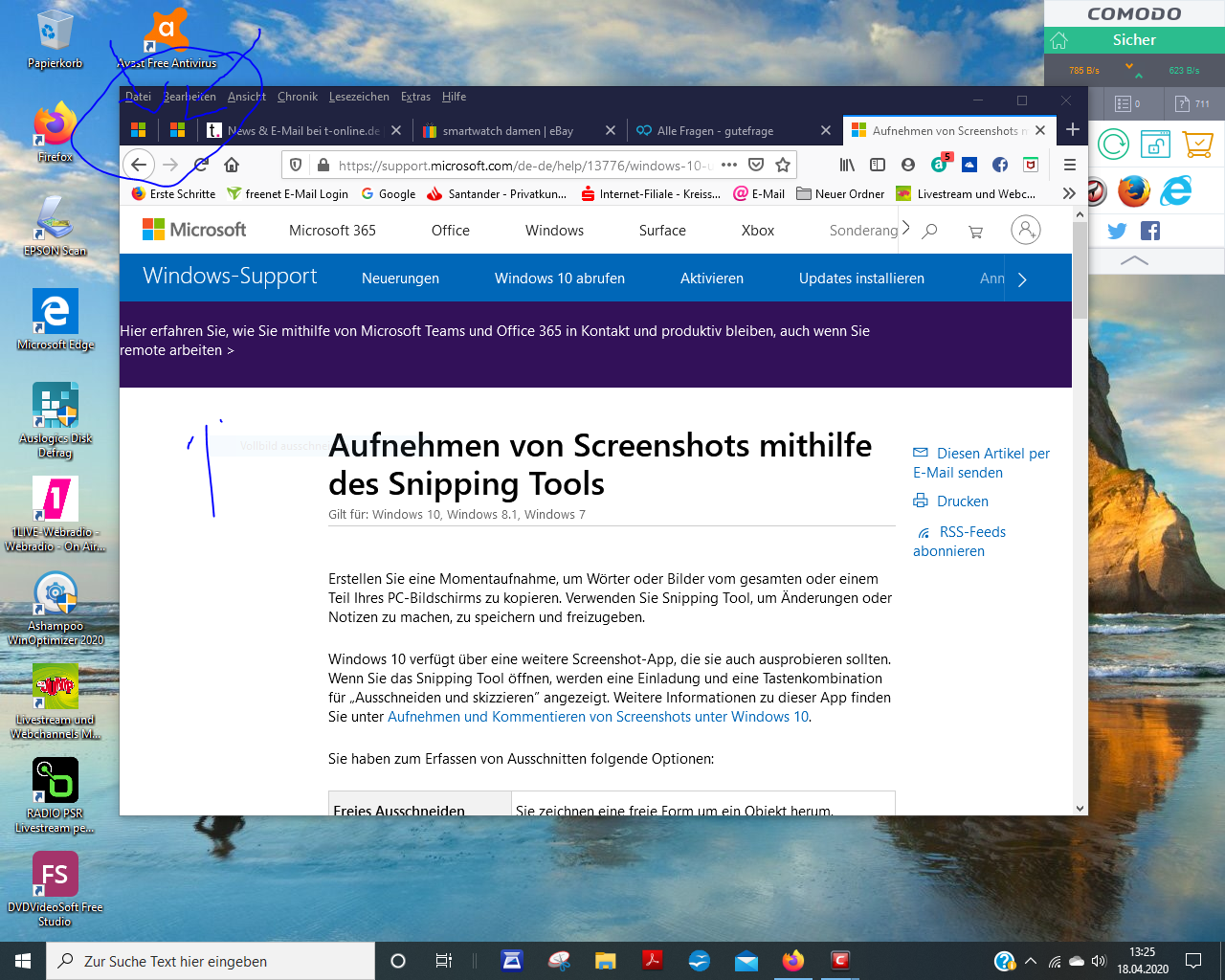Click Comodo unrecognized files count 711

coord(1192,103)
